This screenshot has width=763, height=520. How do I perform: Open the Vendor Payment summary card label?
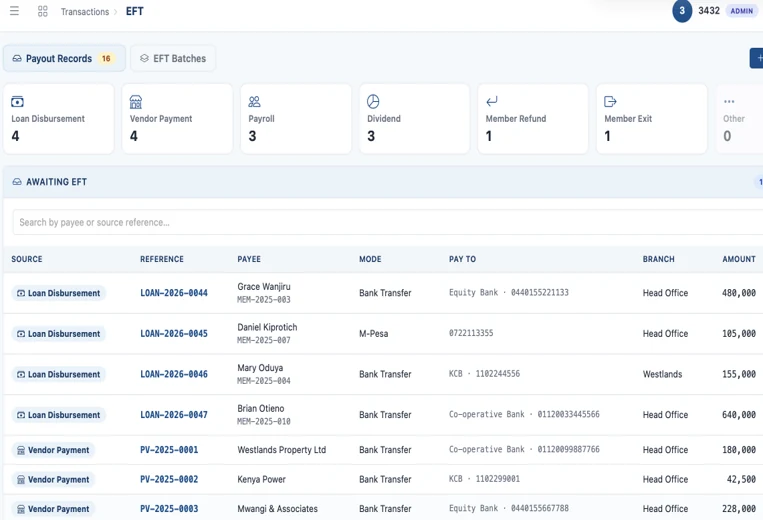click(x=161, y=119)
